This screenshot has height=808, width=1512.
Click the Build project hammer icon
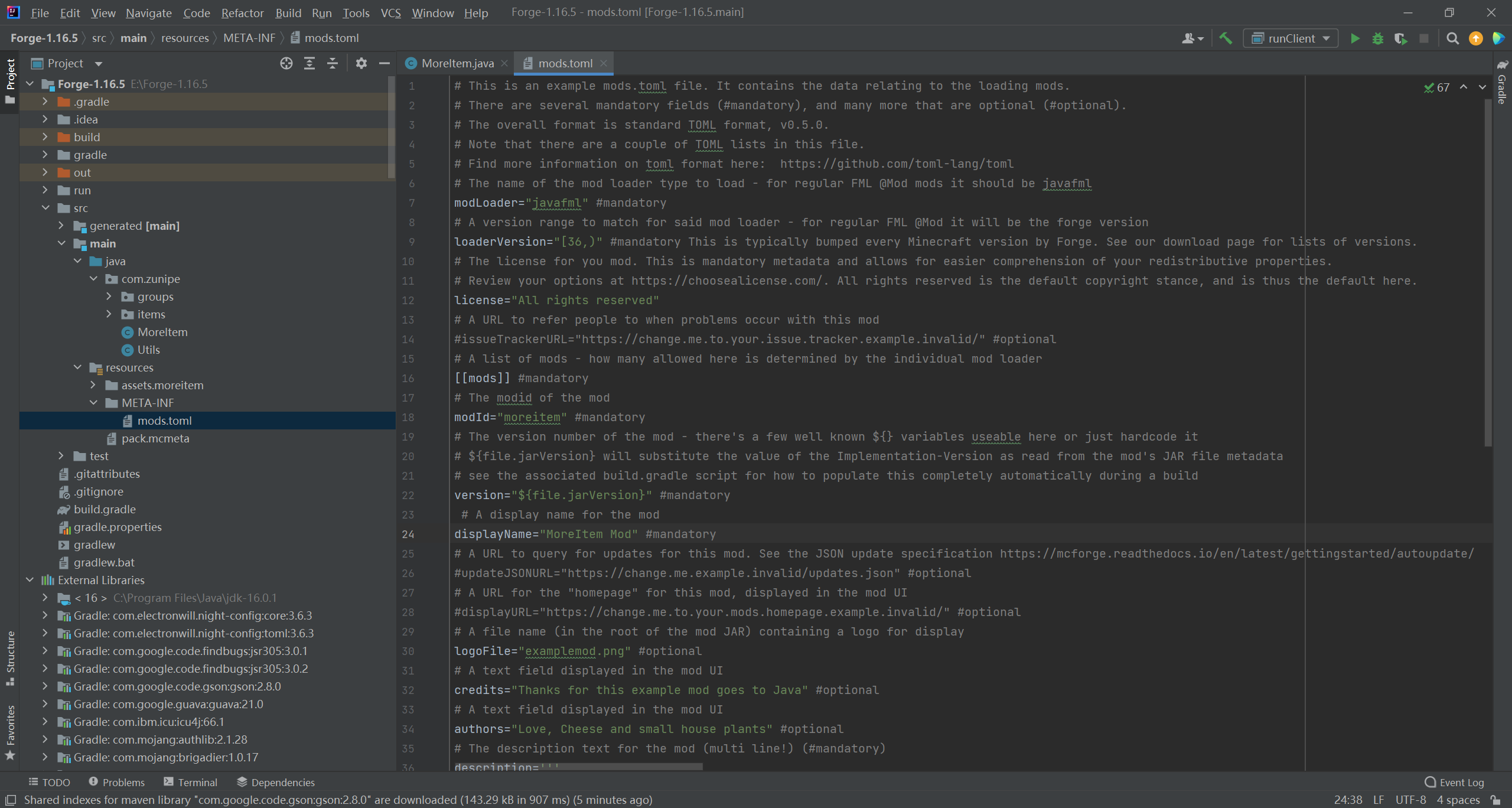click(1226, 38)
